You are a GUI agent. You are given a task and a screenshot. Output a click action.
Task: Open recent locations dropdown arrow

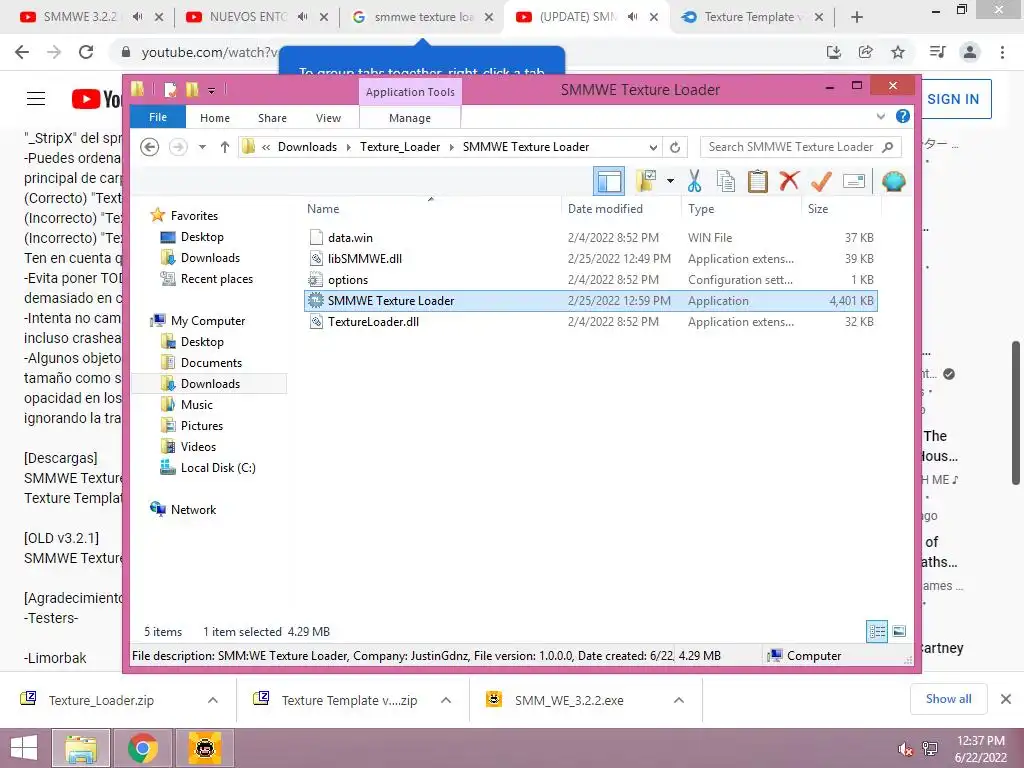pos(202,147)
